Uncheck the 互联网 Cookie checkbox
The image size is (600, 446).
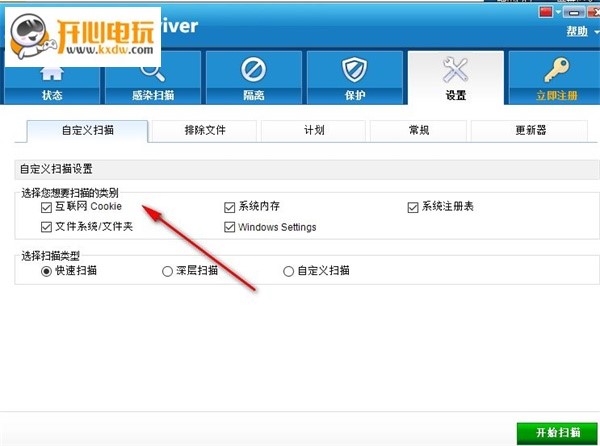coord(46,208)
